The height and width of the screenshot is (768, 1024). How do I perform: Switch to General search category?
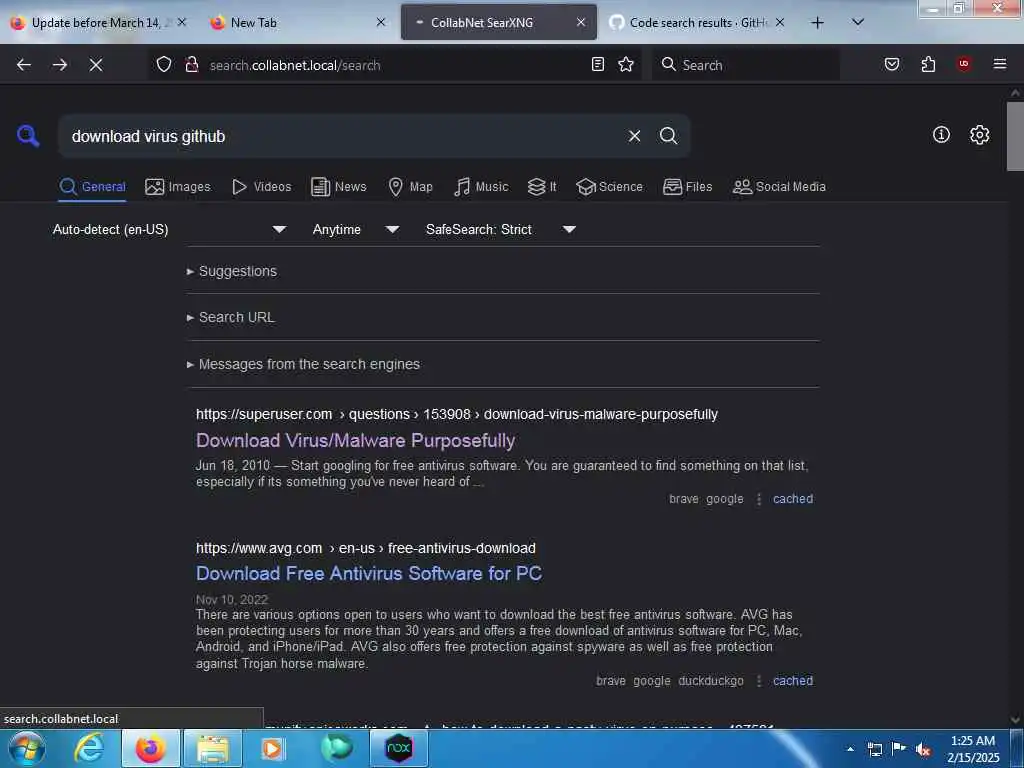coord(92,187)
